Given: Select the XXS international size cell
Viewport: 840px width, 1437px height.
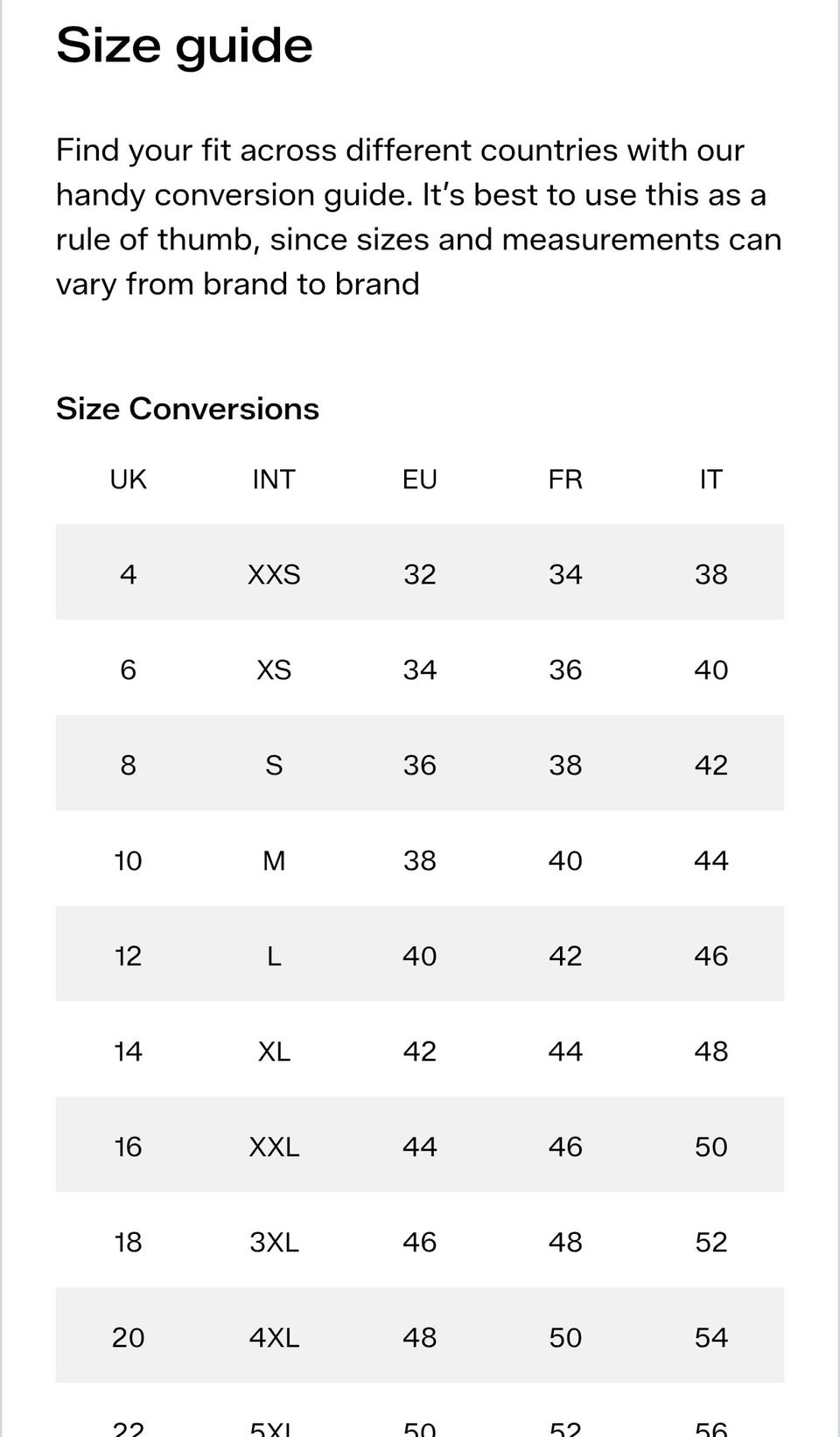Looking at the screenshot, I should pos(274,574).
